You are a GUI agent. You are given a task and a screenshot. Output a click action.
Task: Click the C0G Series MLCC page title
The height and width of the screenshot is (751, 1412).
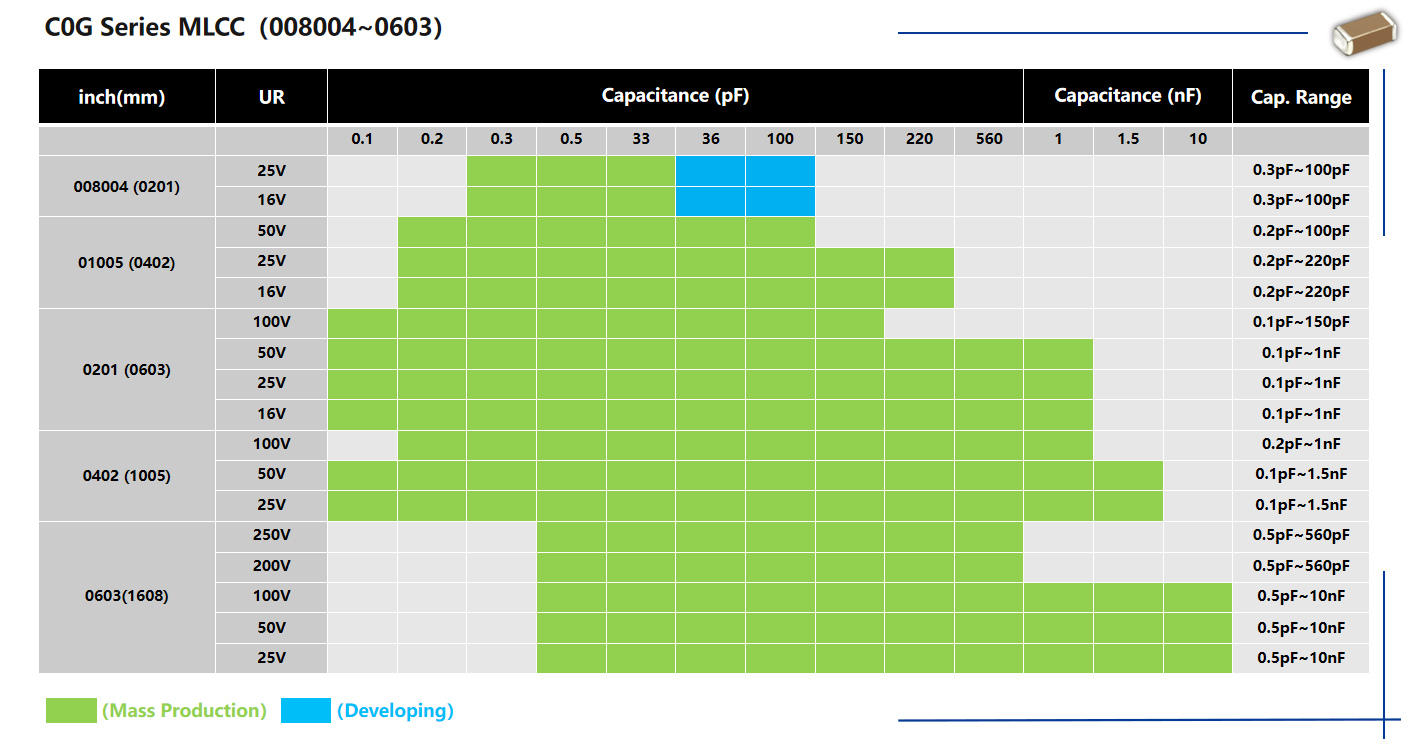[243, 28]
